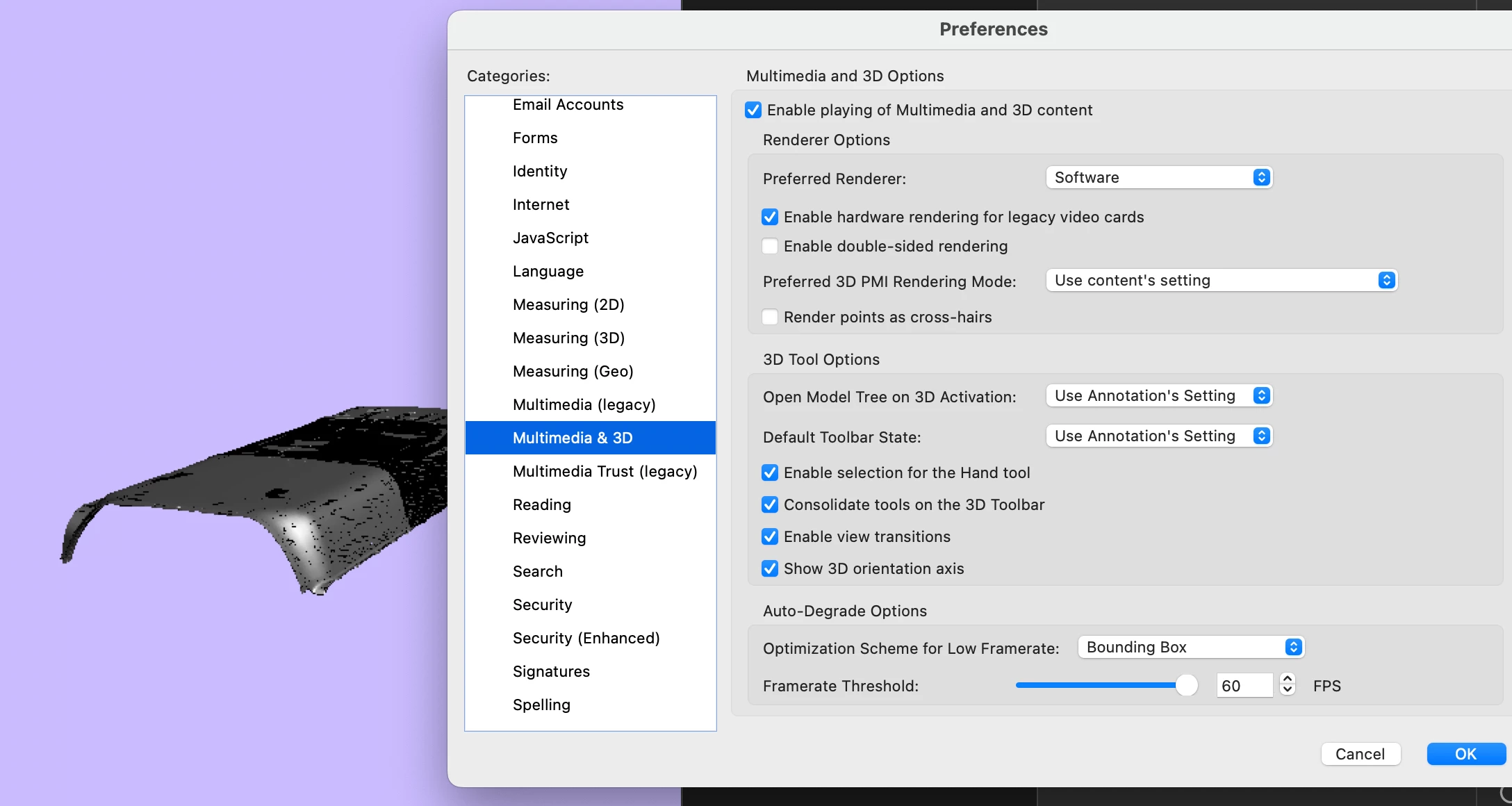The width and height of the screenshot is (1512, 806).
Task: Open the Bounding Box optimization scheme dropdown
Action: (1190, 647)
